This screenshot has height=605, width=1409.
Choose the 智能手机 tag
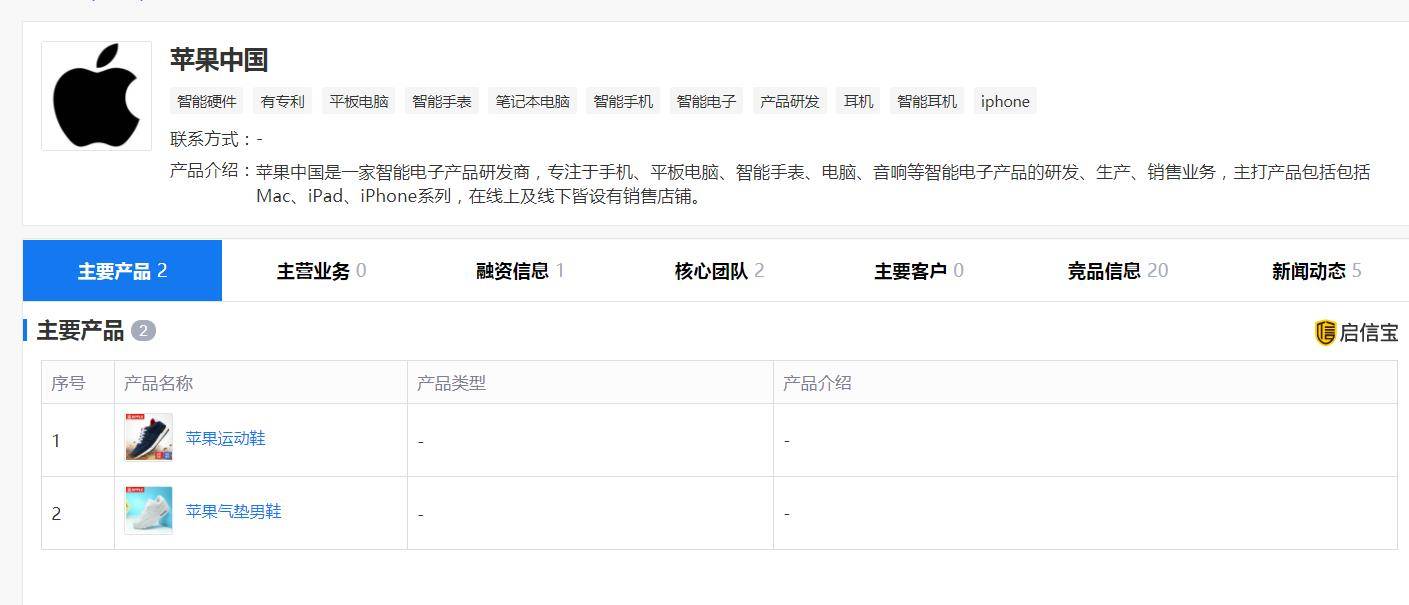coord(623,101)
